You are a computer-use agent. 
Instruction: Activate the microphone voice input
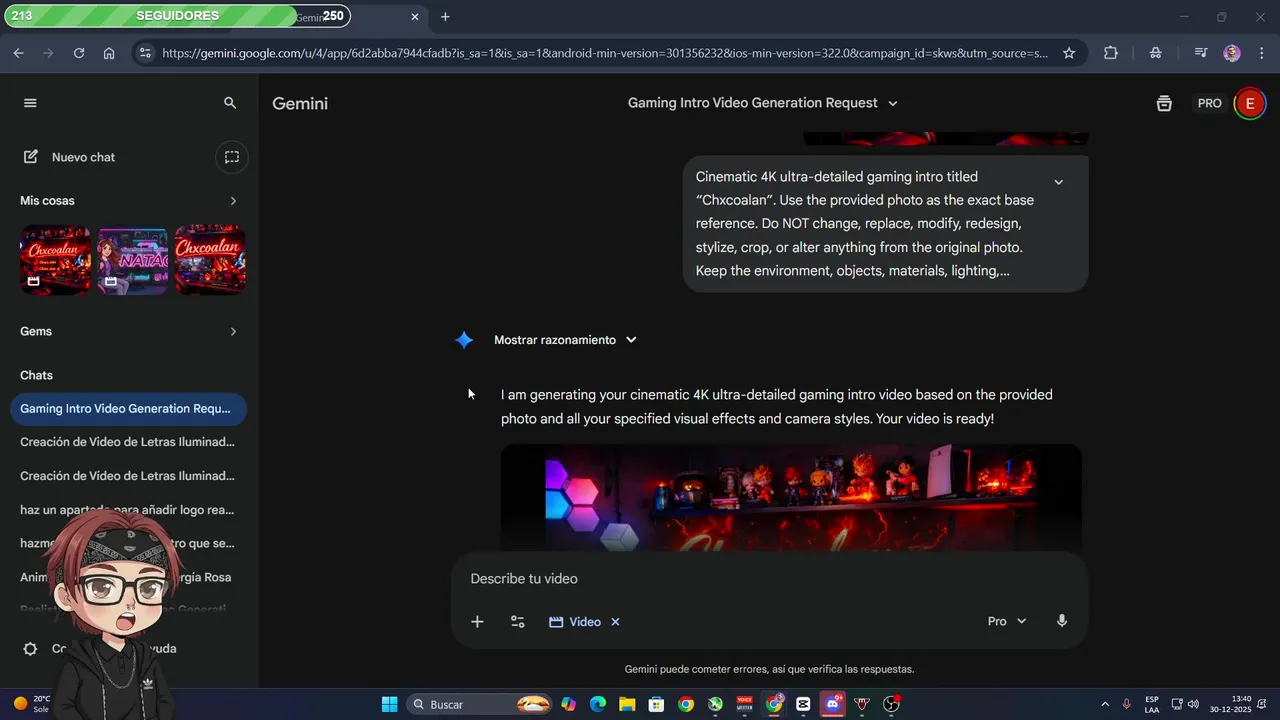coord(1062,621)
